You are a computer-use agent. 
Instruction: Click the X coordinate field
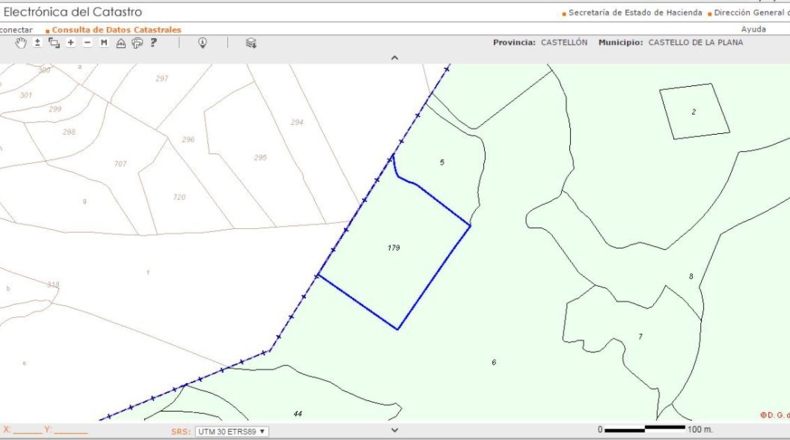pyautogui.click(x=28, y=430)
